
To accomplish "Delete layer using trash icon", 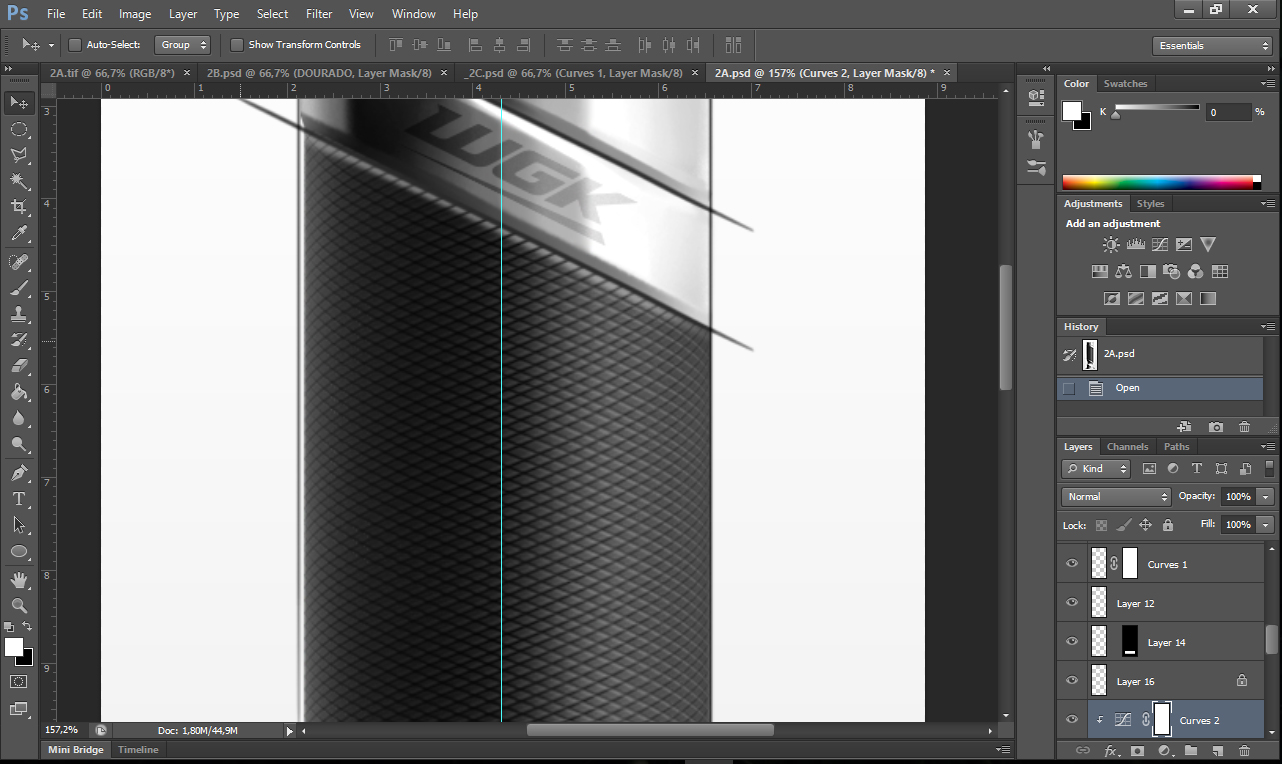I will pos(1244,750).
